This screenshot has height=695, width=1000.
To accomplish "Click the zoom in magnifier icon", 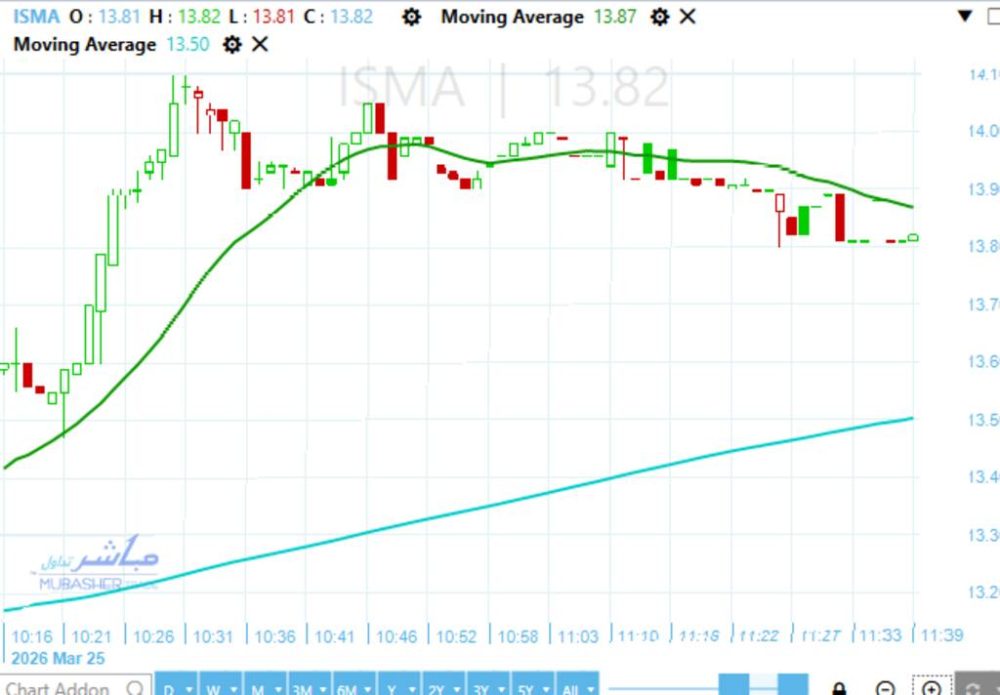I will (931, 687).
